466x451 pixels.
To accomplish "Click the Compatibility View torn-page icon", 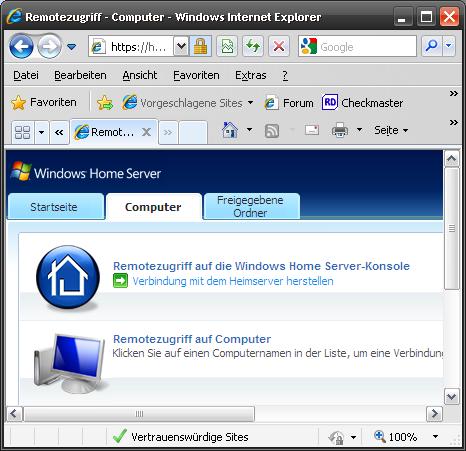I will click(x=227, y=46).
